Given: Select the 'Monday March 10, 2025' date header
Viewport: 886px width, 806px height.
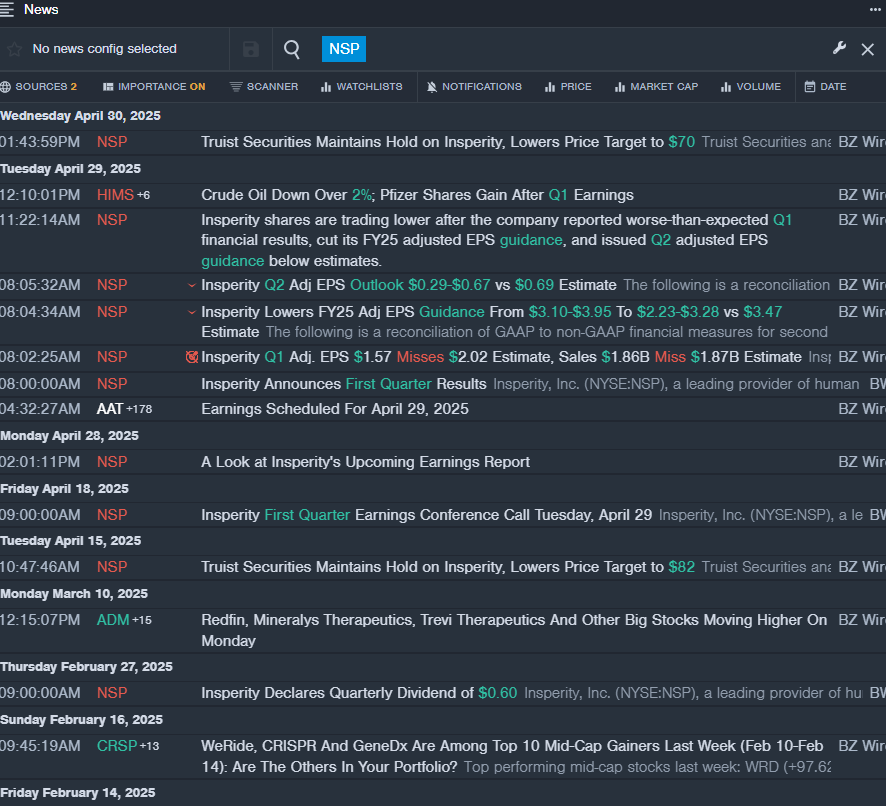Looking at the screenshot, I should coord(74,594).
